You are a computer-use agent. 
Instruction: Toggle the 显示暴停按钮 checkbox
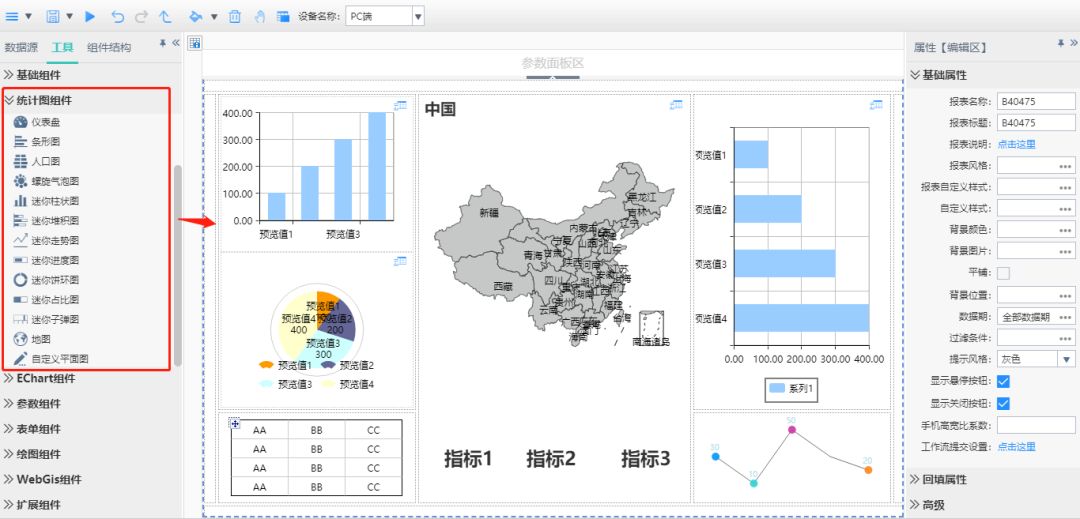(1003, 381)
